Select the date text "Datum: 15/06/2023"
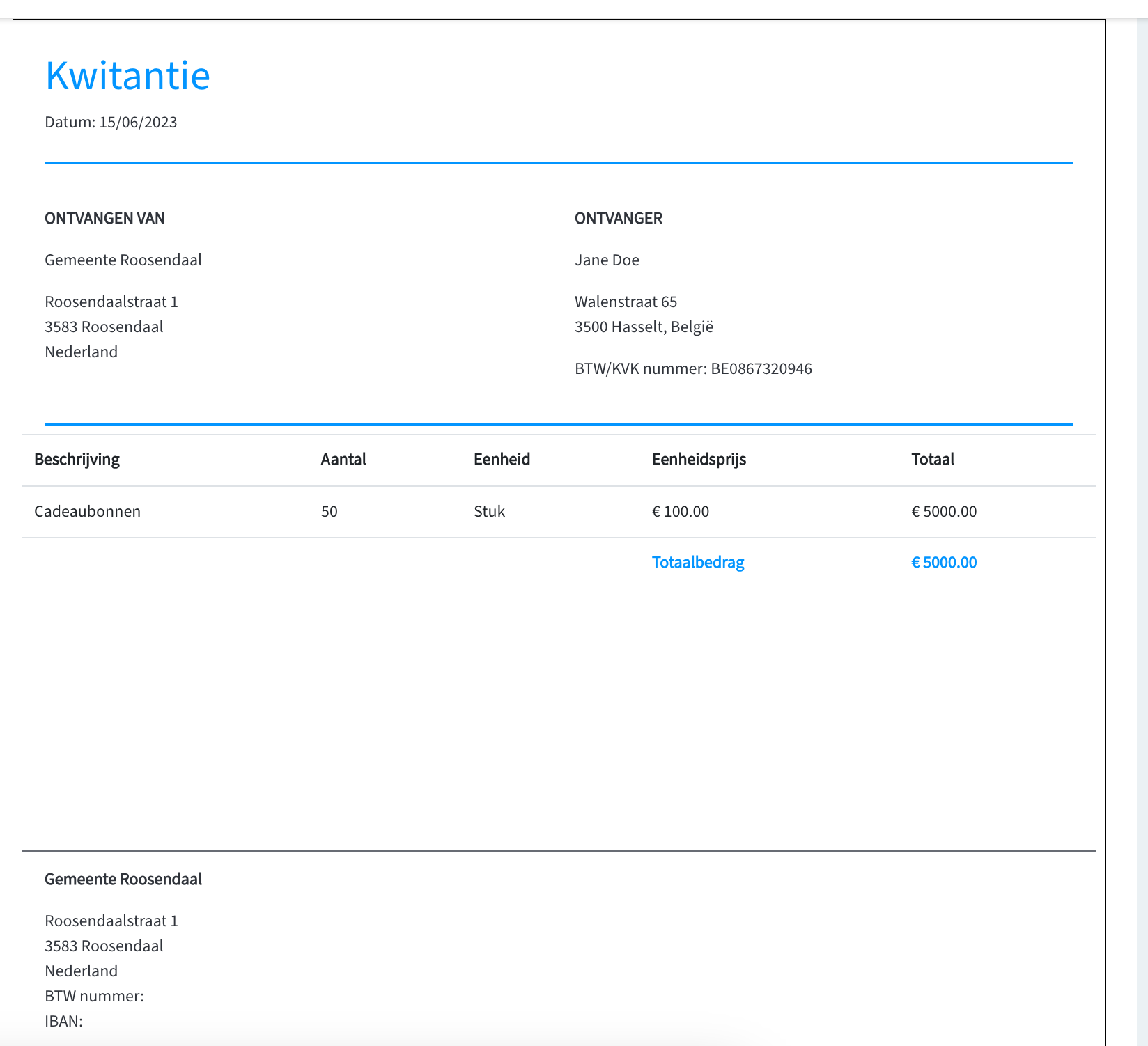The image size is (1148, 1046). [x=111, y=123]
